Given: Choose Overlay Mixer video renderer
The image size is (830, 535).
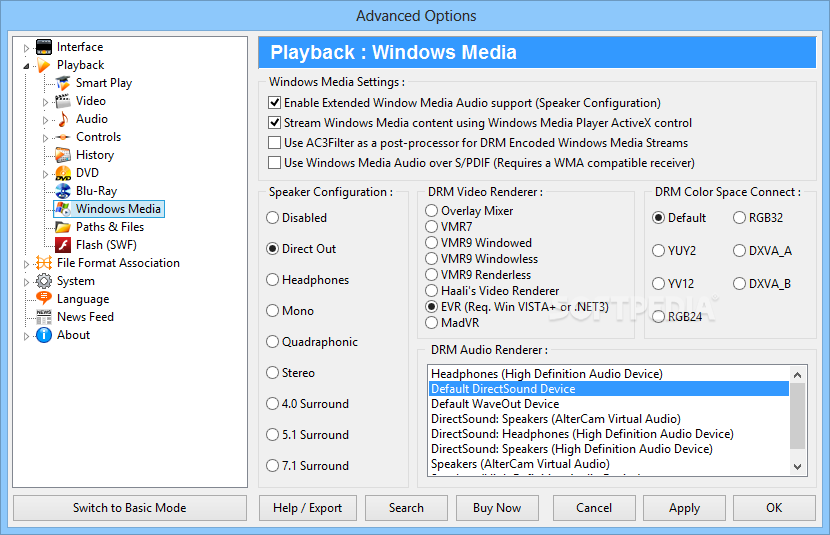Looking at the screenshot, I should (x=431, y=211).
